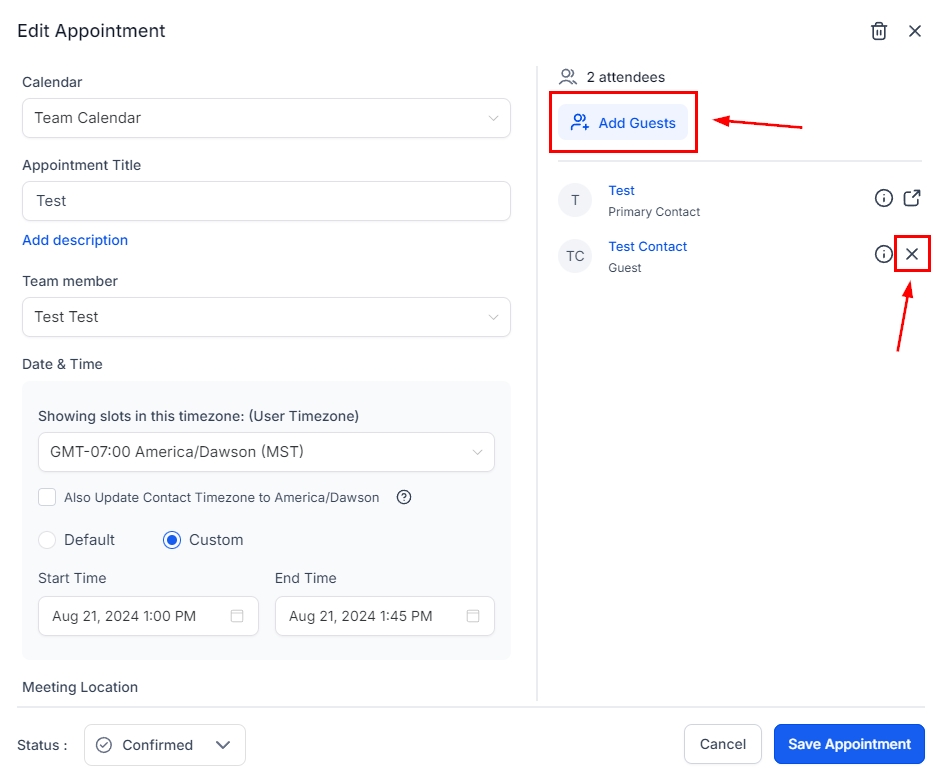The image size is (942, 783).
Task: Click the Add description link
Action: [x=75, y=240]
